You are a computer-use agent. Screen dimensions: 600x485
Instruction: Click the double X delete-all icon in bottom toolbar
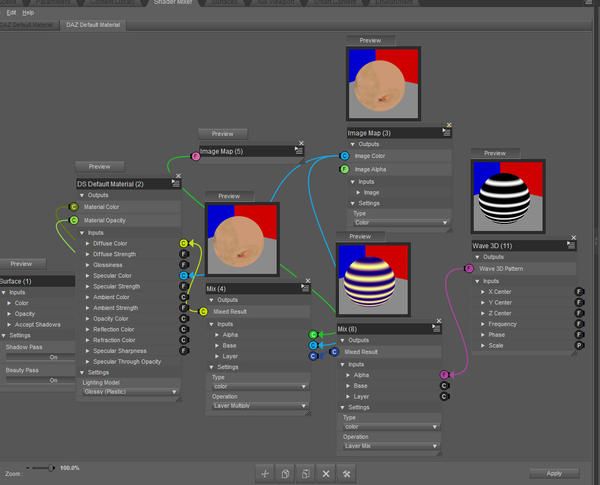point(347,474)
